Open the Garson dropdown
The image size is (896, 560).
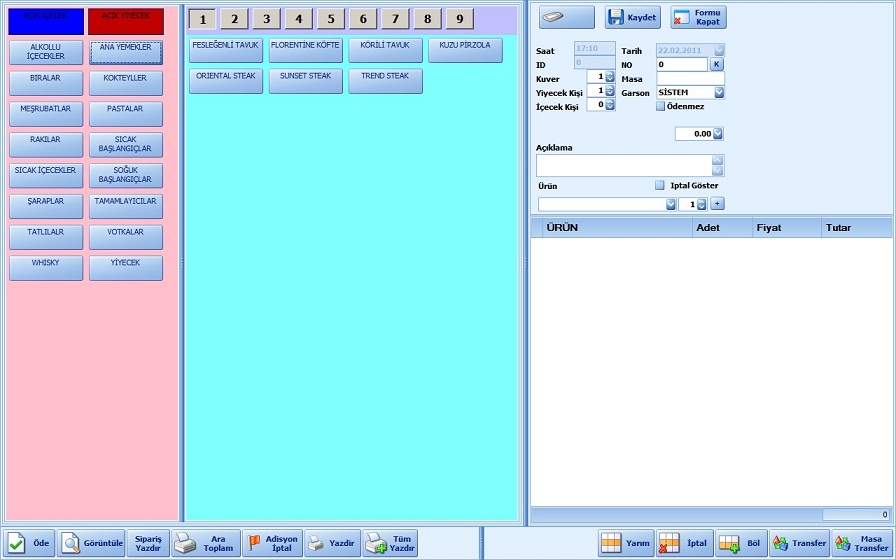719,92
